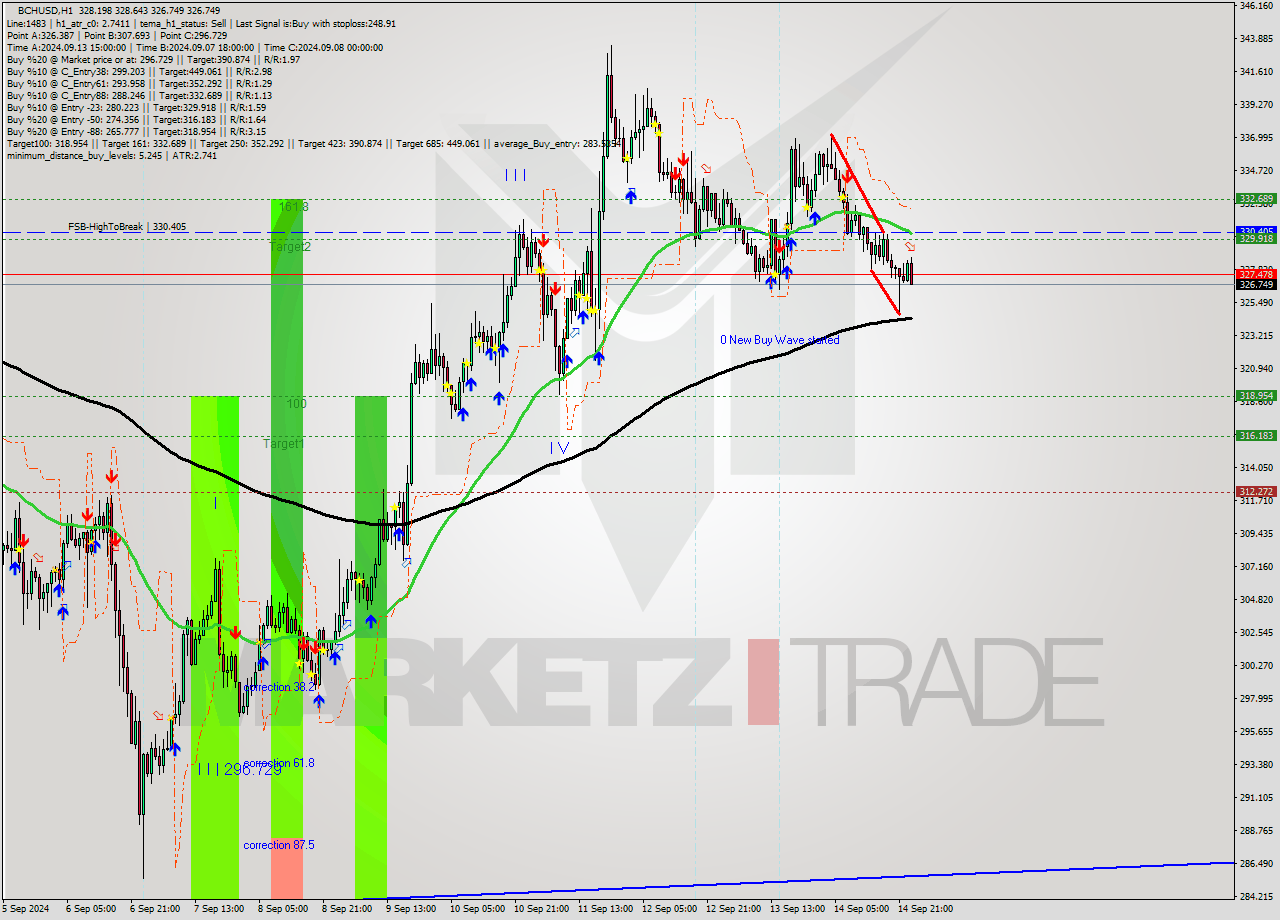Click the 286.490 price axis value
Viewport: 1280px width, 920px height.
(1256, 864)
